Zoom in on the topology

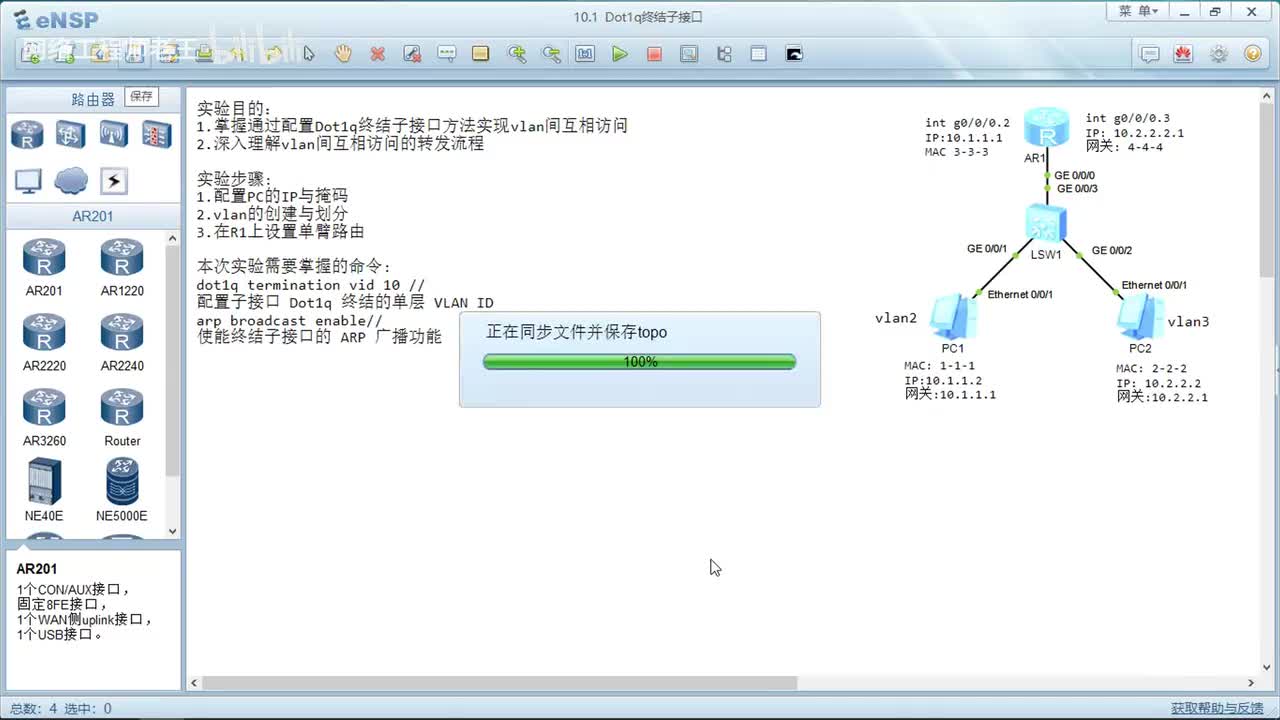click(x=517, y=54)
